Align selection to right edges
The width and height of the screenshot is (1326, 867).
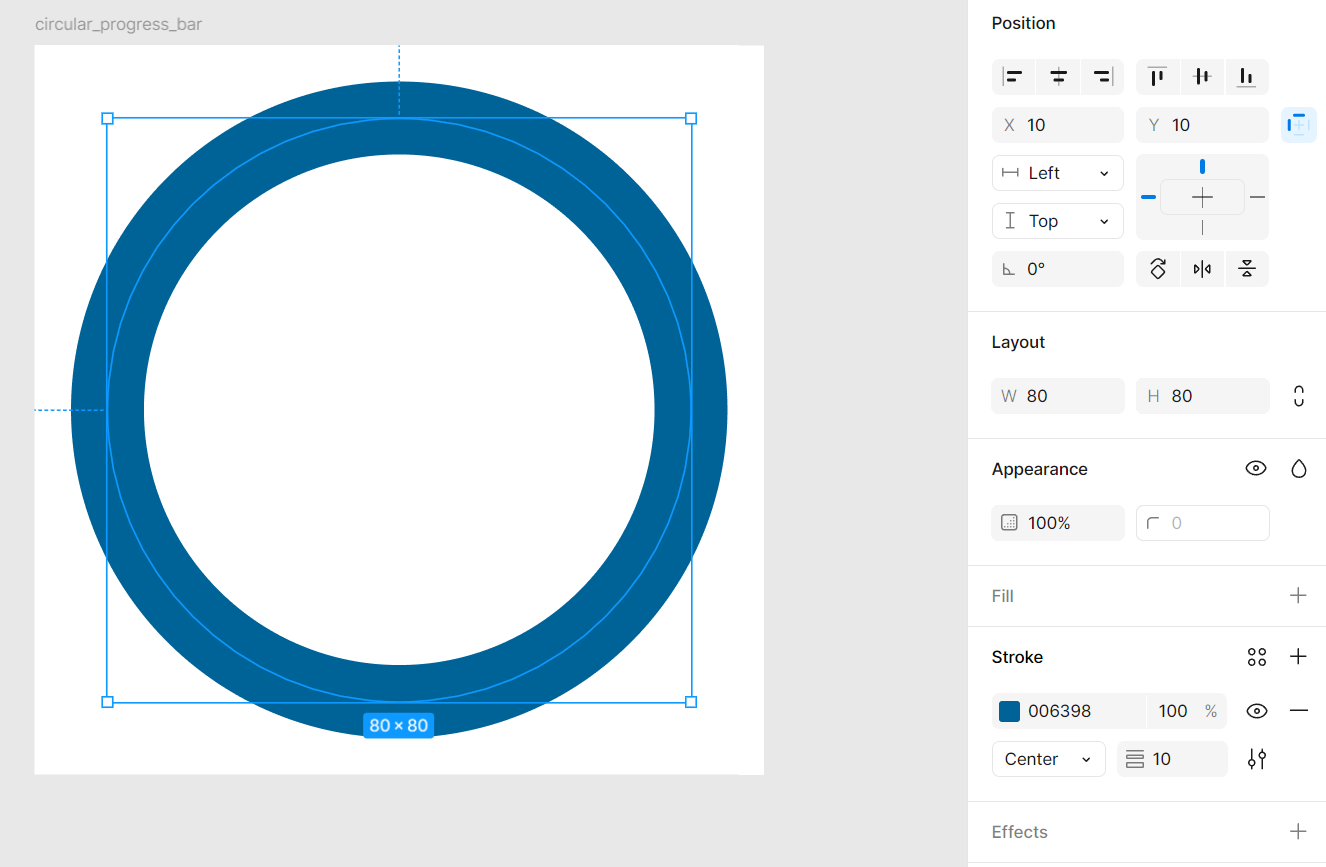1103,77
